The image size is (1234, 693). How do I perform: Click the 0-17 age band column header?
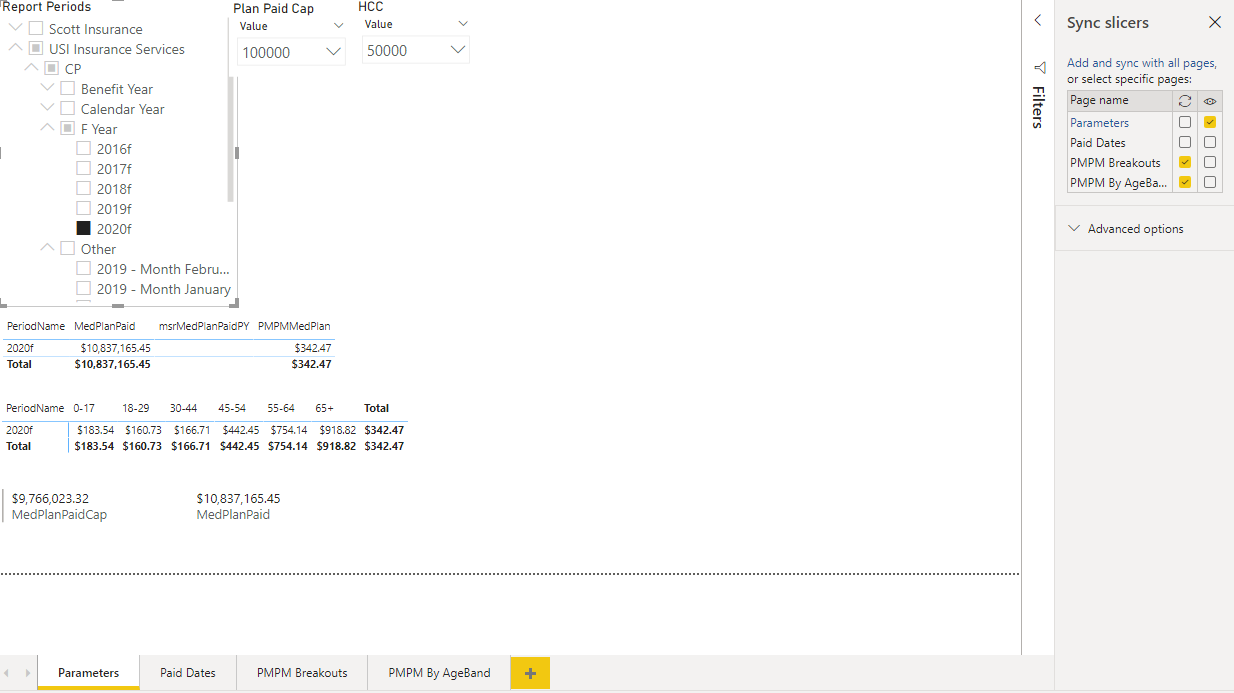point(84,408)
